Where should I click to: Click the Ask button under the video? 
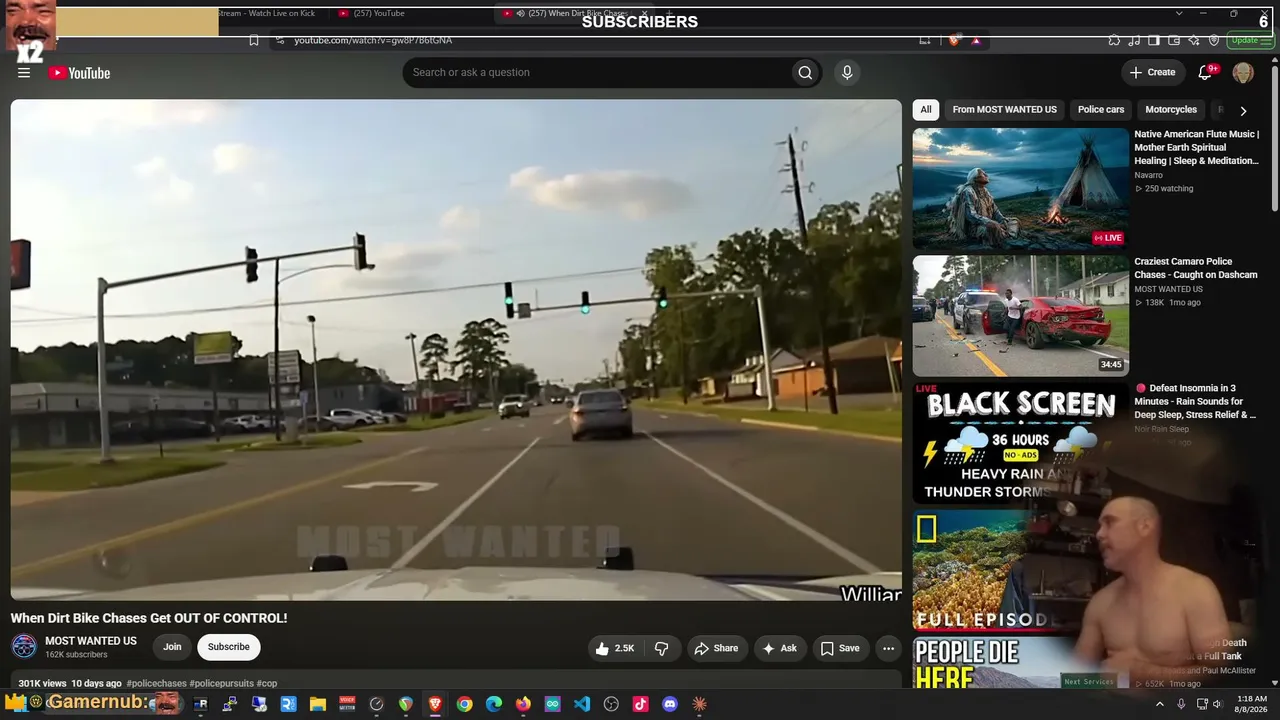click(780, 648)
